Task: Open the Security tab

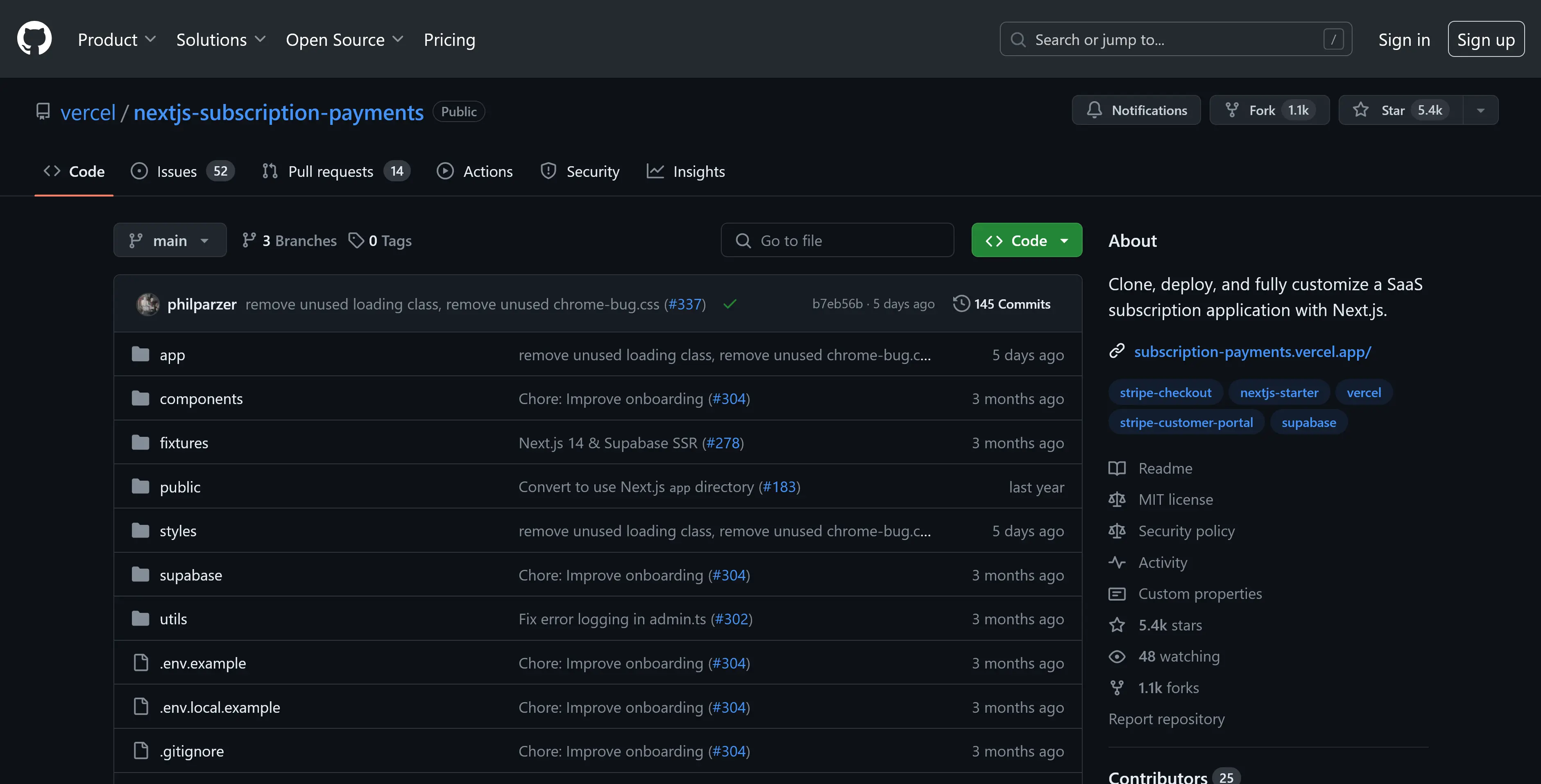Action: point(580,172)
